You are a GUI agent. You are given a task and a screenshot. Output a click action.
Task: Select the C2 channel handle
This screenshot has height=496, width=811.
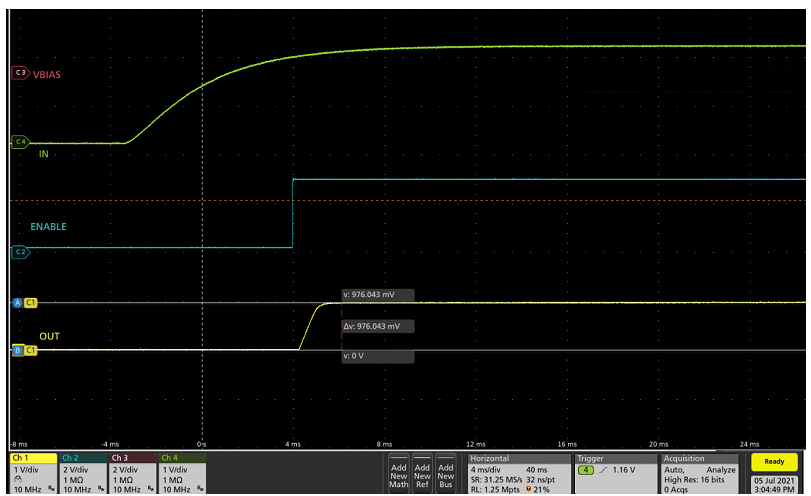tap(20, 252)
